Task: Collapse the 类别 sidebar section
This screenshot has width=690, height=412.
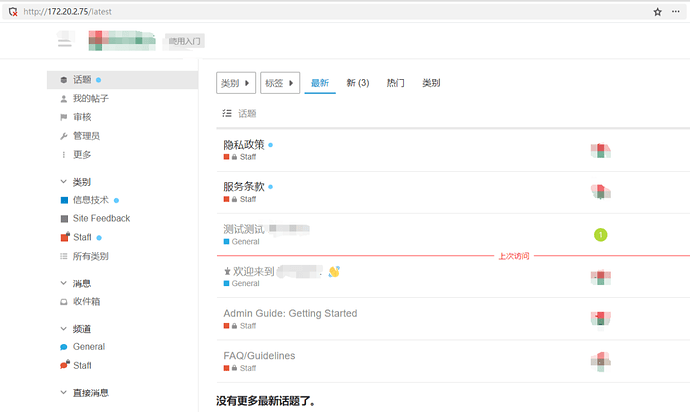Action: point(76,182)
